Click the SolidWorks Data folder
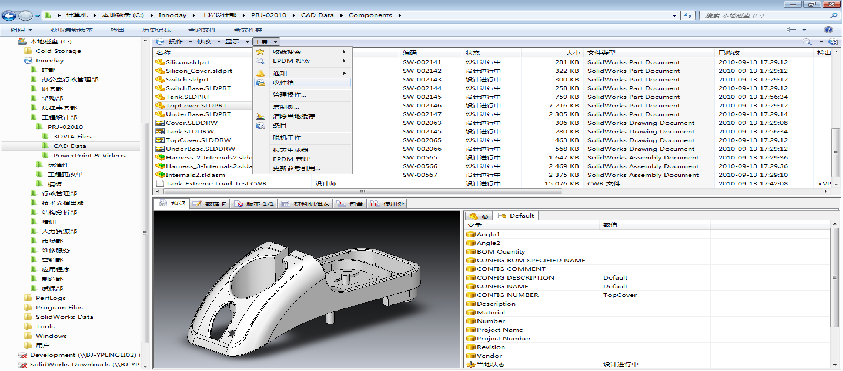 pos(64,317)
